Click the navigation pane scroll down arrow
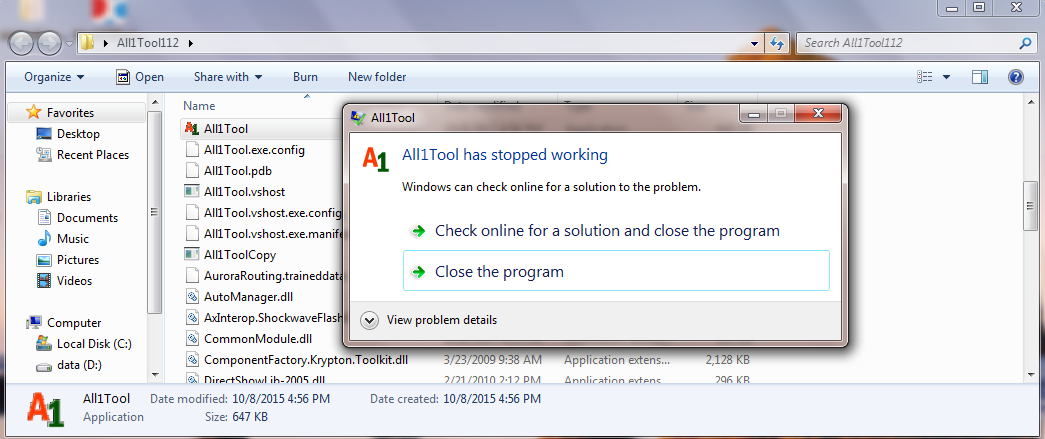 point(155,374)
